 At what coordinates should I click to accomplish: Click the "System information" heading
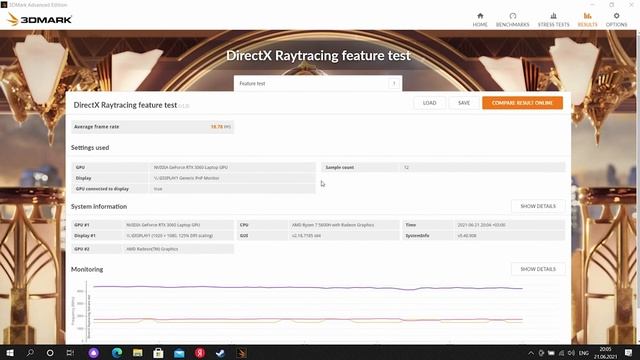tap(99, 207)
